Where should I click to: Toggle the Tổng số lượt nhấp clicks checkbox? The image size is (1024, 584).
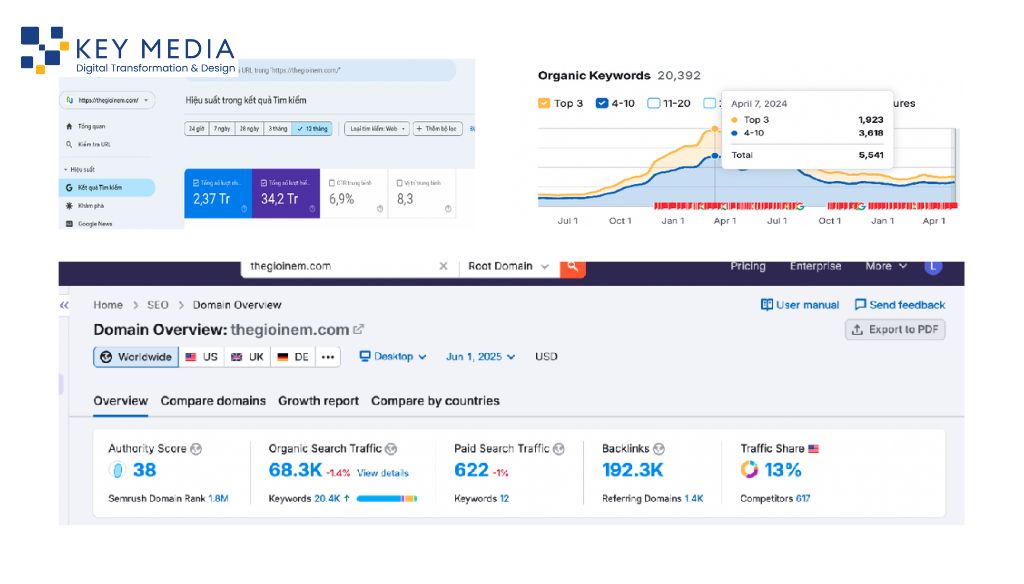[x=196, y=183]
